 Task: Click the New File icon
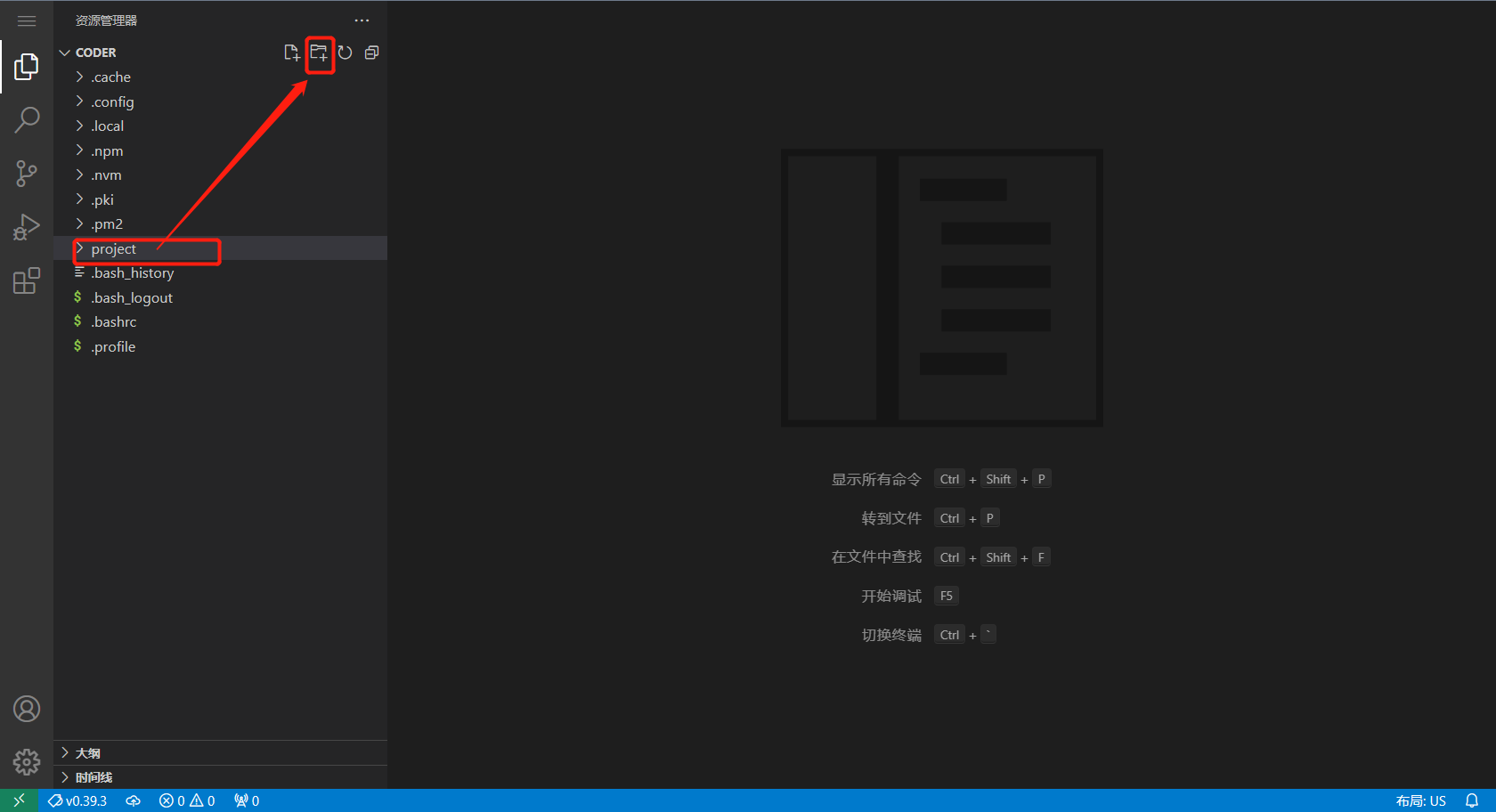pos(291,53)
